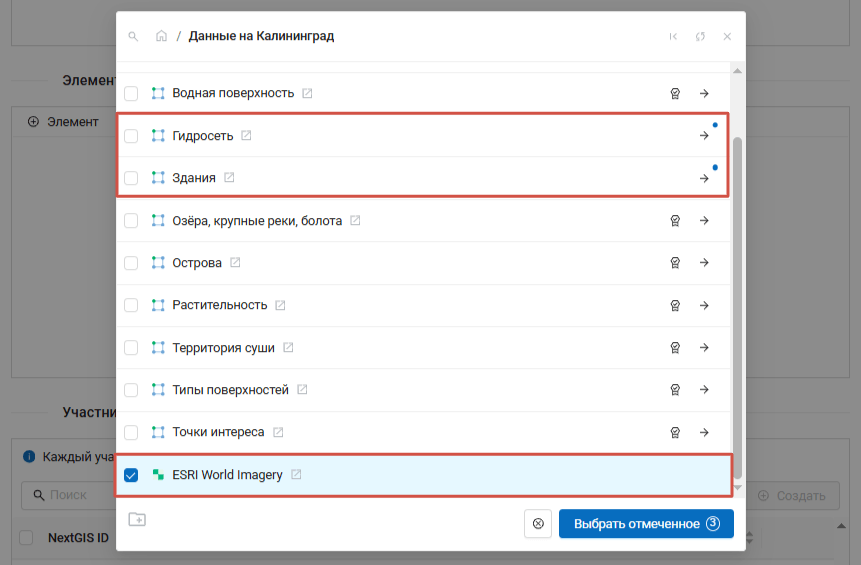This screenshot has height=565, width=861.
Task: Uncheck the ESRI World Imagery checkbox
Action: click(x=131, y=475)
